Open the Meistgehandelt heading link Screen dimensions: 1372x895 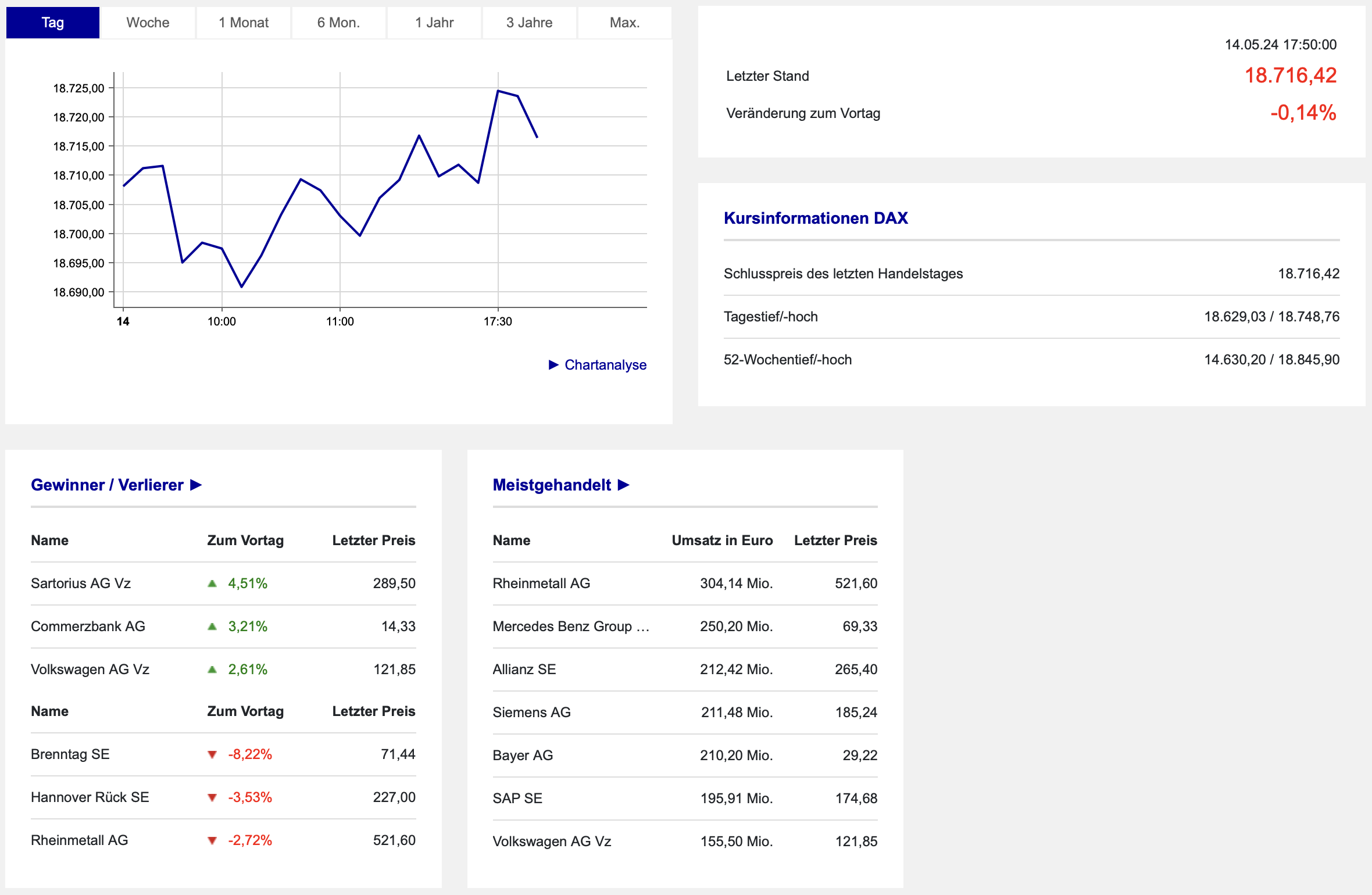point(552,485)
